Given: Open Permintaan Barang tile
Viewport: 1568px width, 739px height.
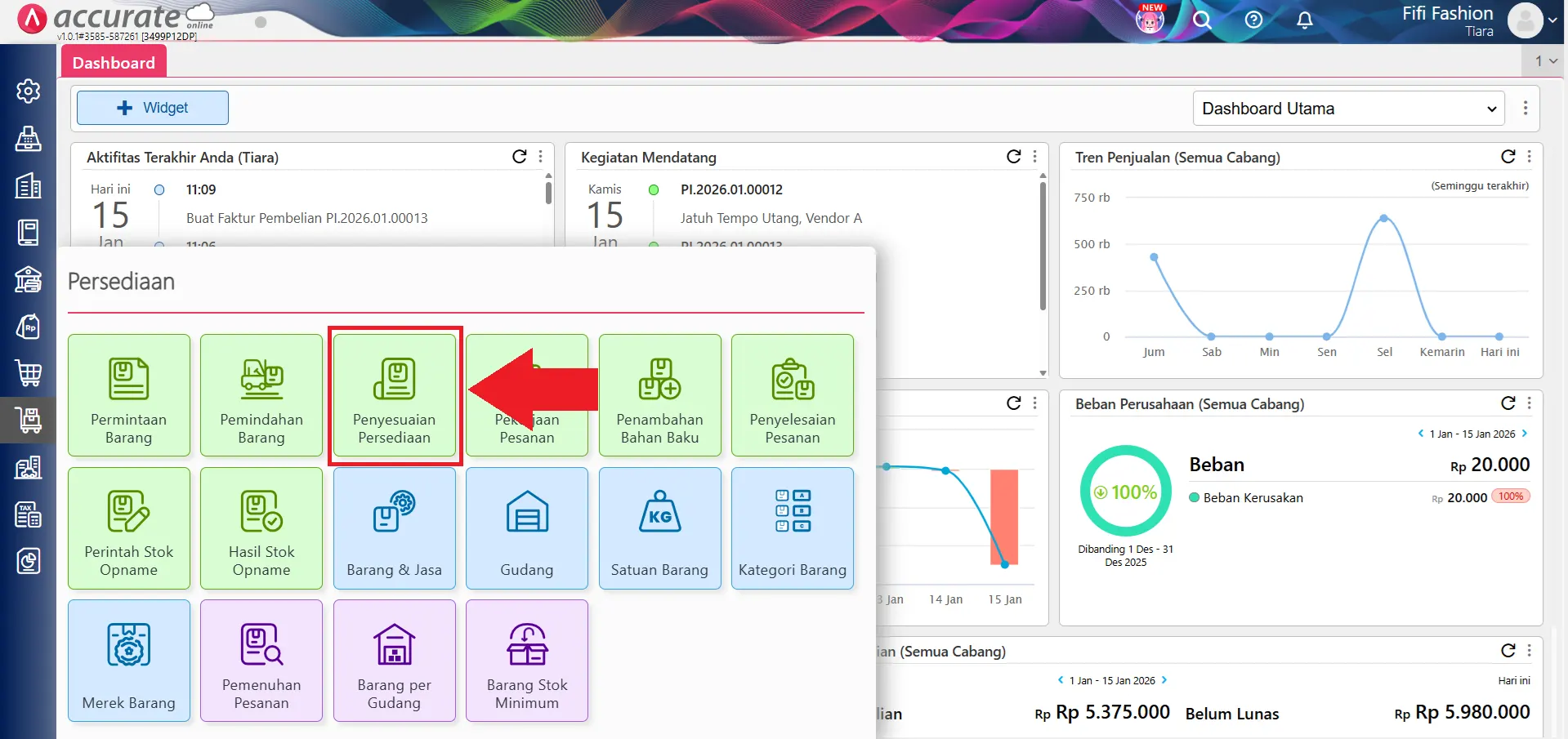Looking at the screenshot, I should coord(129,396).
